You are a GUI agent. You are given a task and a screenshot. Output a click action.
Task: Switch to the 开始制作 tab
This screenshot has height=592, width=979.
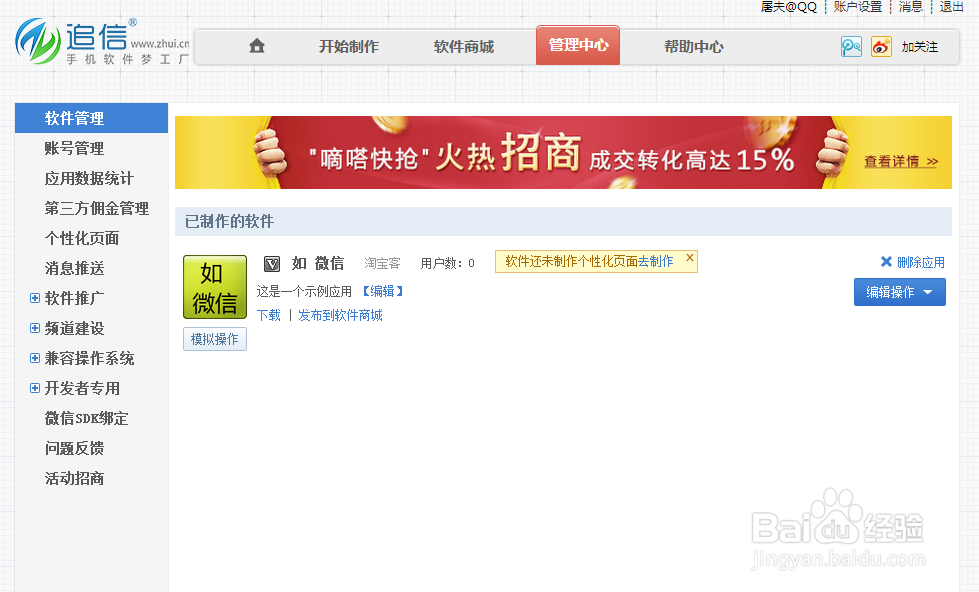pyautogui.click(x=348, y=45)
